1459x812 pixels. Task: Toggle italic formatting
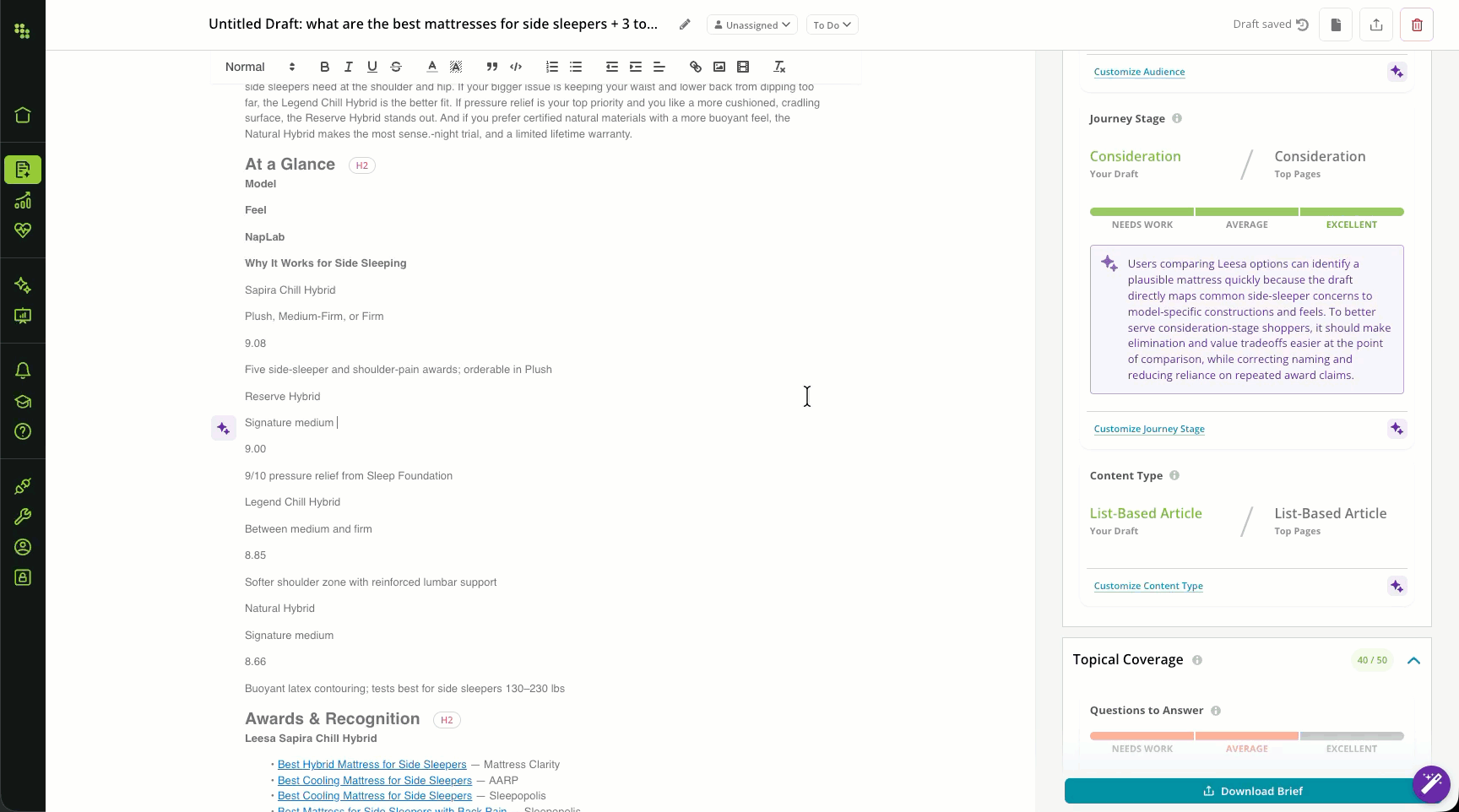348,67
